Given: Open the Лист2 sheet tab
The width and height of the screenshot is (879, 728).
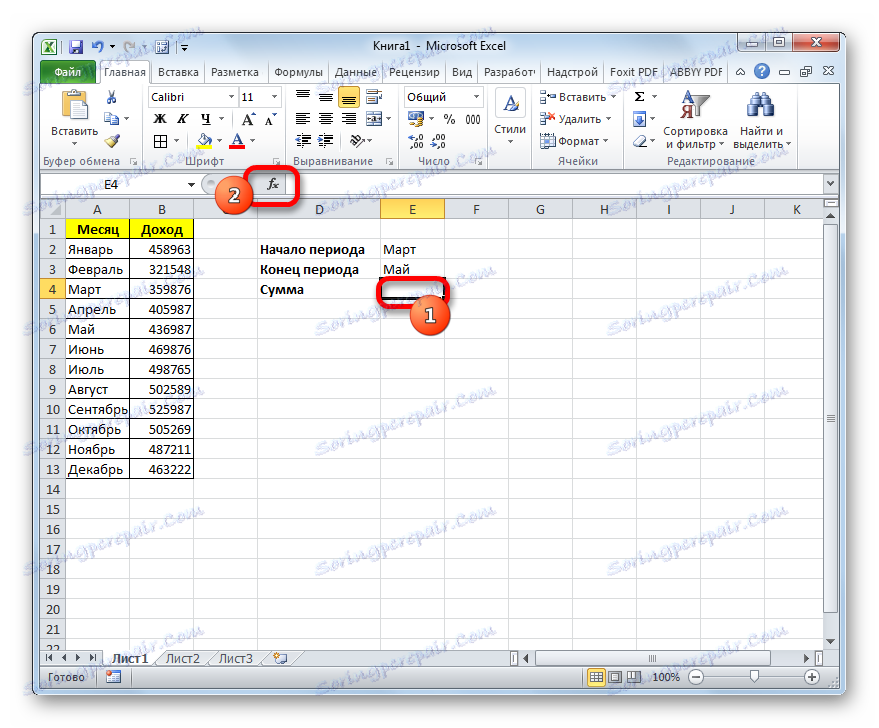Looking at the screenshot, I should 183,659.
